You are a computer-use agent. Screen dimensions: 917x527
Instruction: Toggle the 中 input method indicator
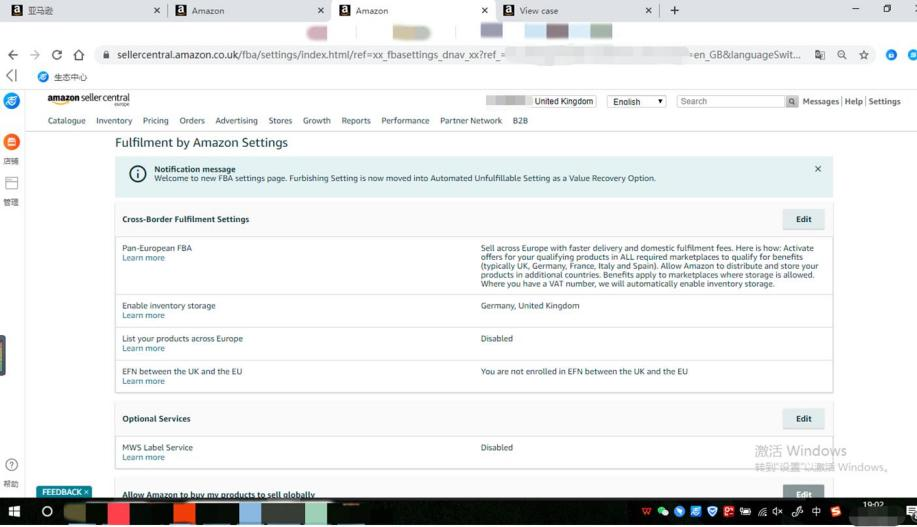816,512
